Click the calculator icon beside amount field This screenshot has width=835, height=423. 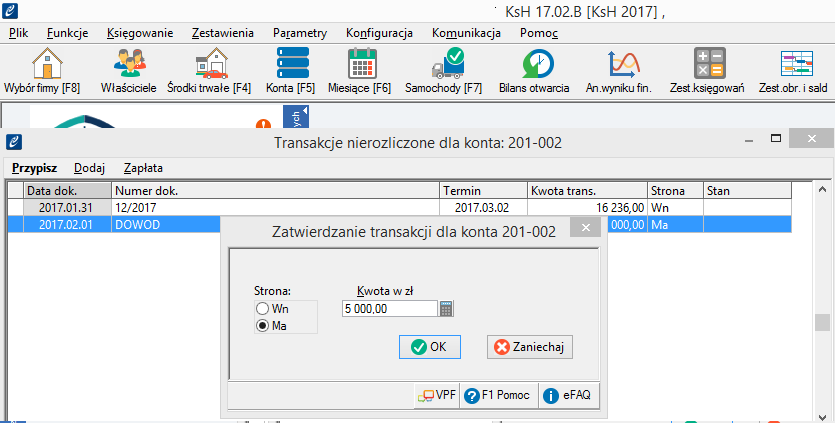coord(447,309)
